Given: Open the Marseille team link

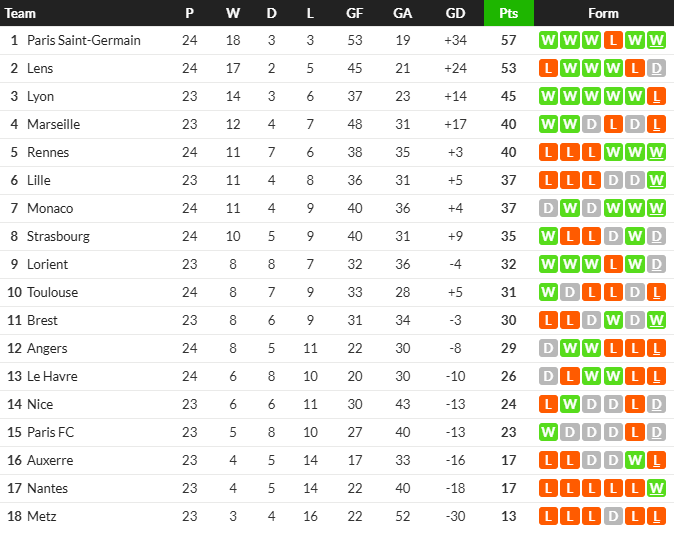Looking at the screenshot, I should pyautogui.click(x=53, y=124).
